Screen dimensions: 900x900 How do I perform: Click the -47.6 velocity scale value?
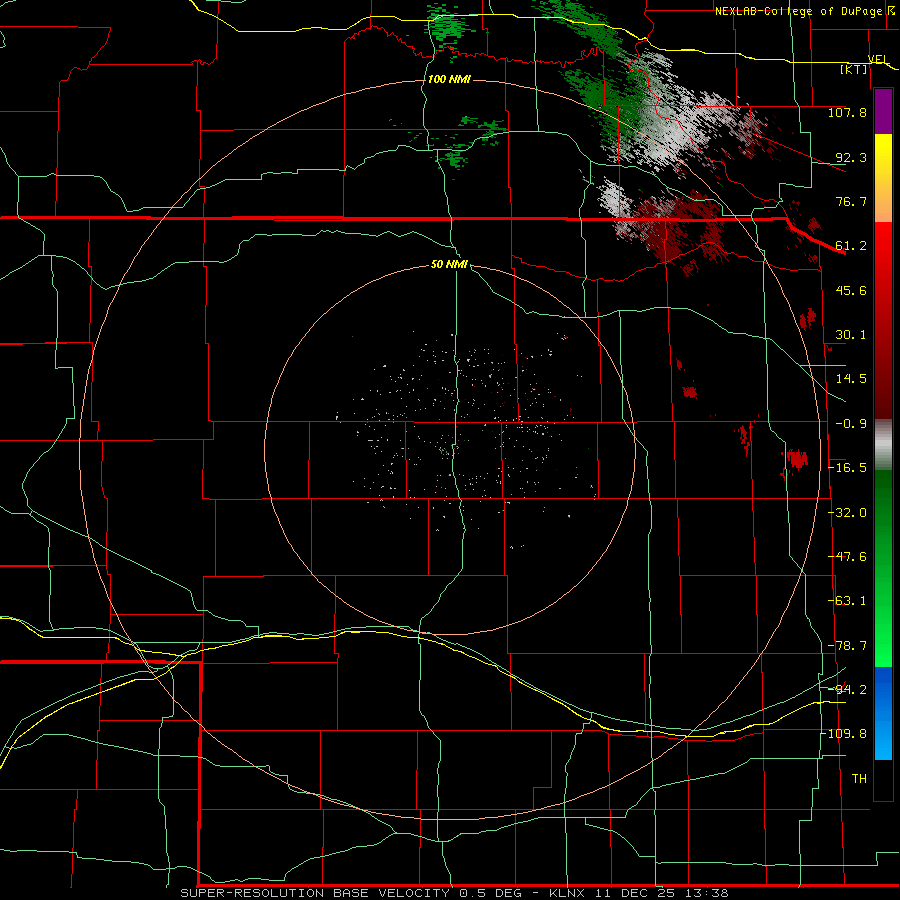[847, 557]
